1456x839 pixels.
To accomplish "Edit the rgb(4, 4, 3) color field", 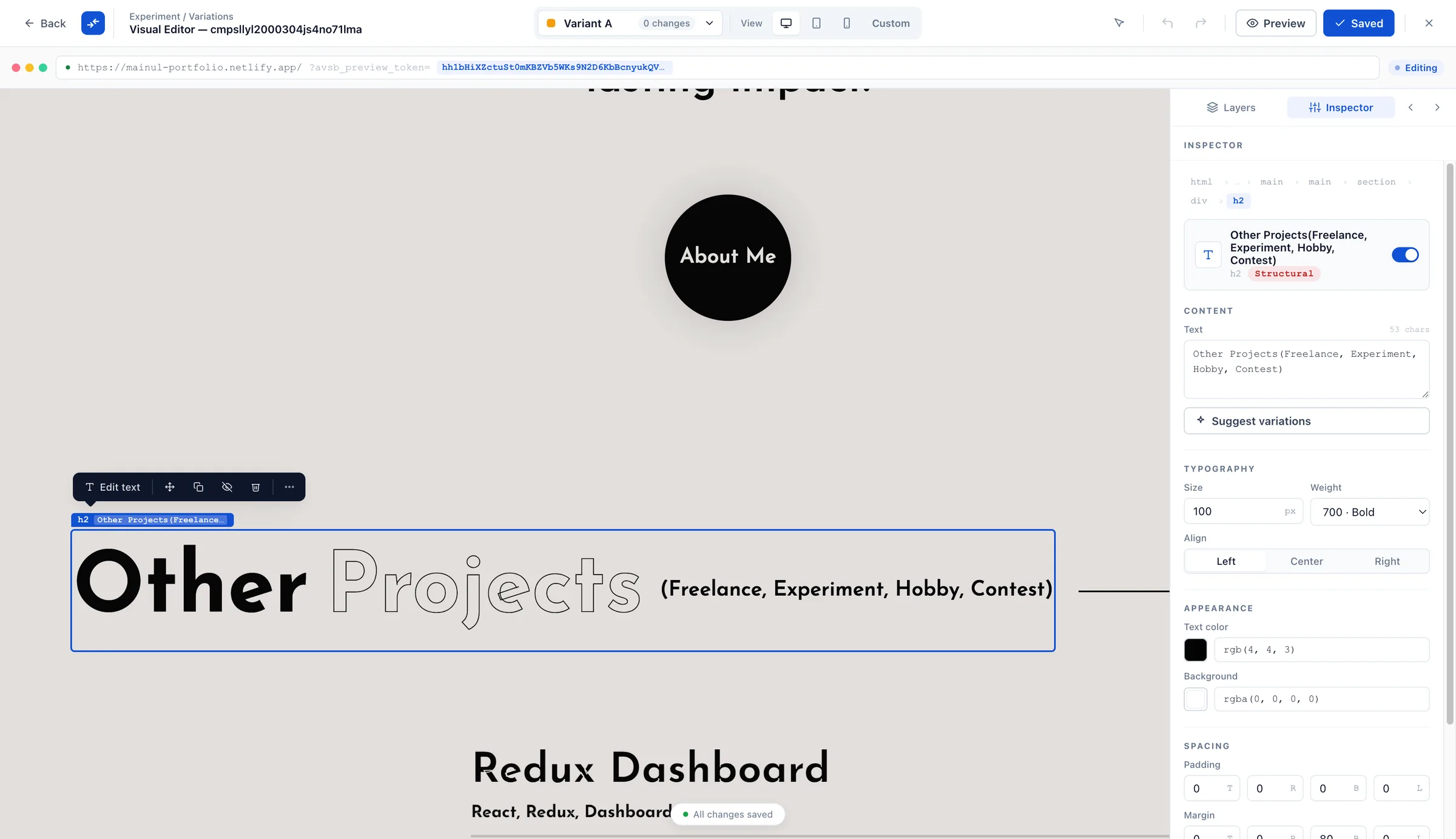I will pos(1321,650).
